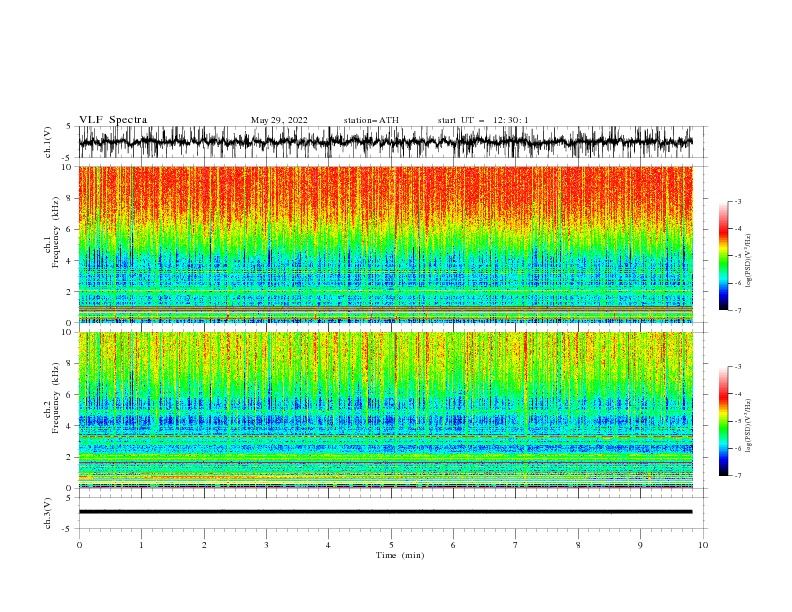Click the lower PSD colorbar beside ch.2

(x=723, y=421)
